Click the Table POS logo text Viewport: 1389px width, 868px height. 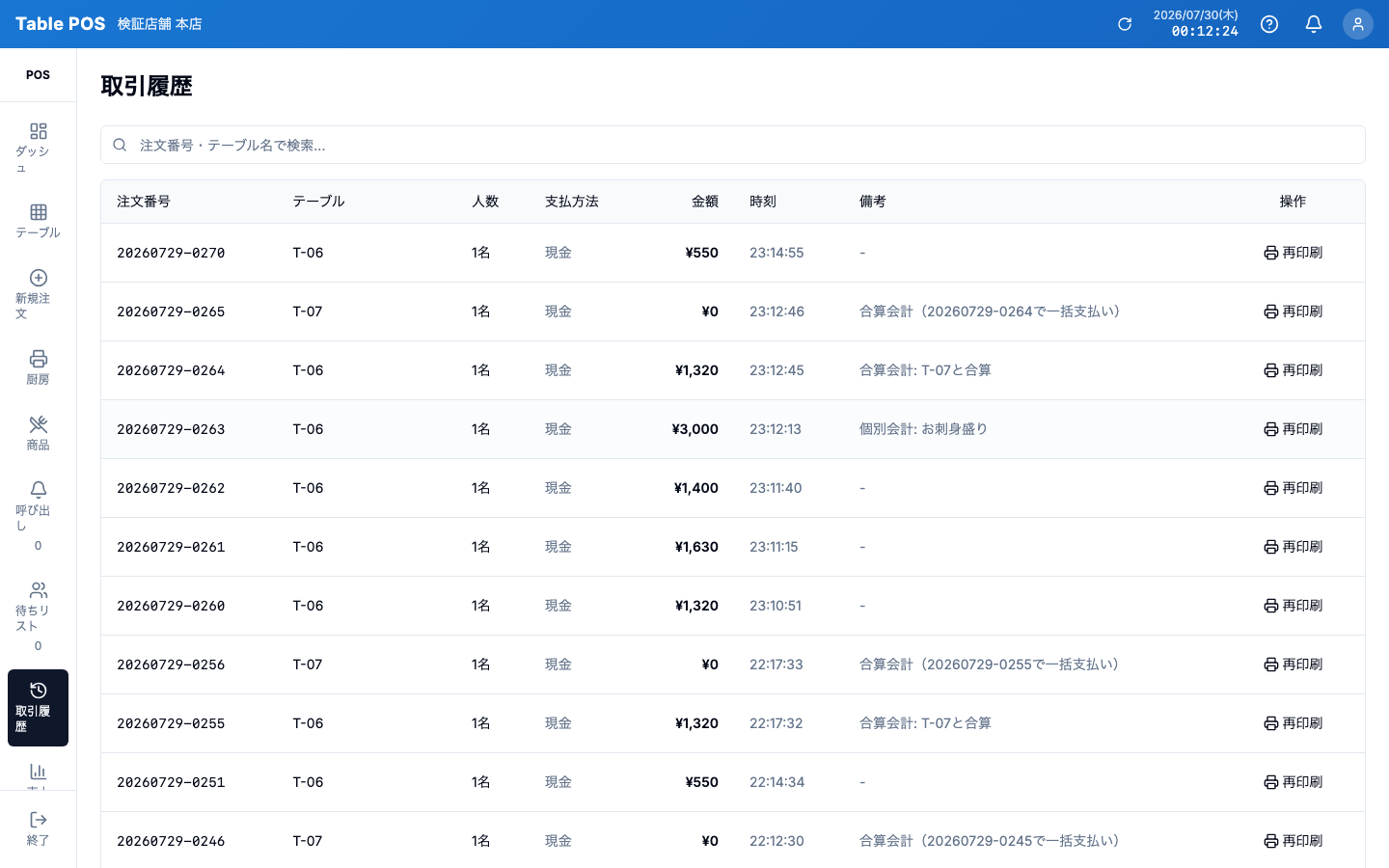(x=60, y=24)
